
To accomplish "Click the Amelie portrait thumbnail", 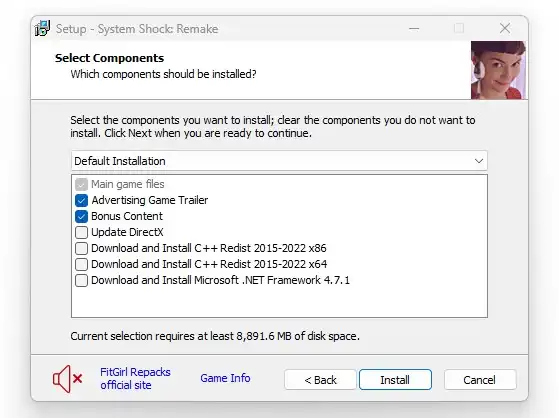I will coord(498,70).
